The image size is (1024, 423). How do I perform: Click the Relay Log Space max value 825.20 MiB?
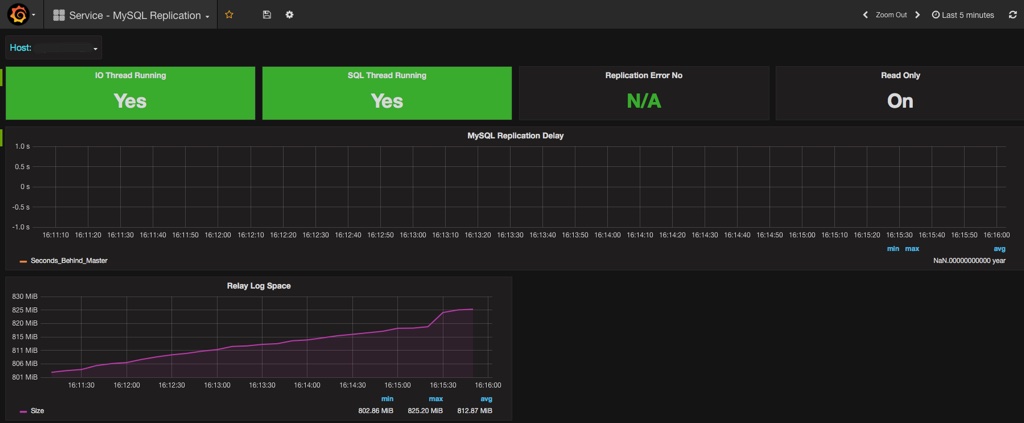[424, 411]
